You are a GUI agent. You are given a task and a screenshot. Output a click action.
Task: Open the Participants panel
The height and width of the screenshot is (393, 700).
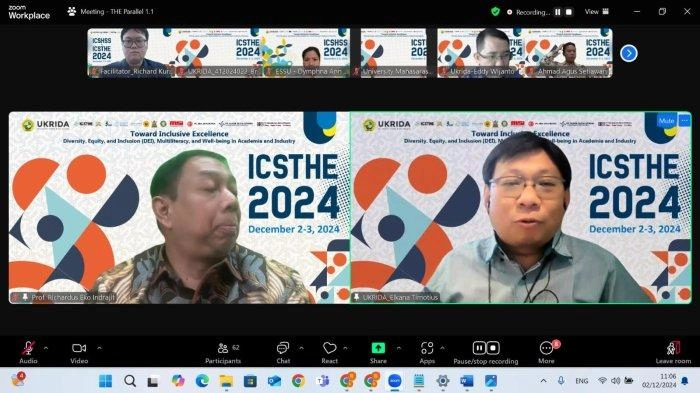223,352
